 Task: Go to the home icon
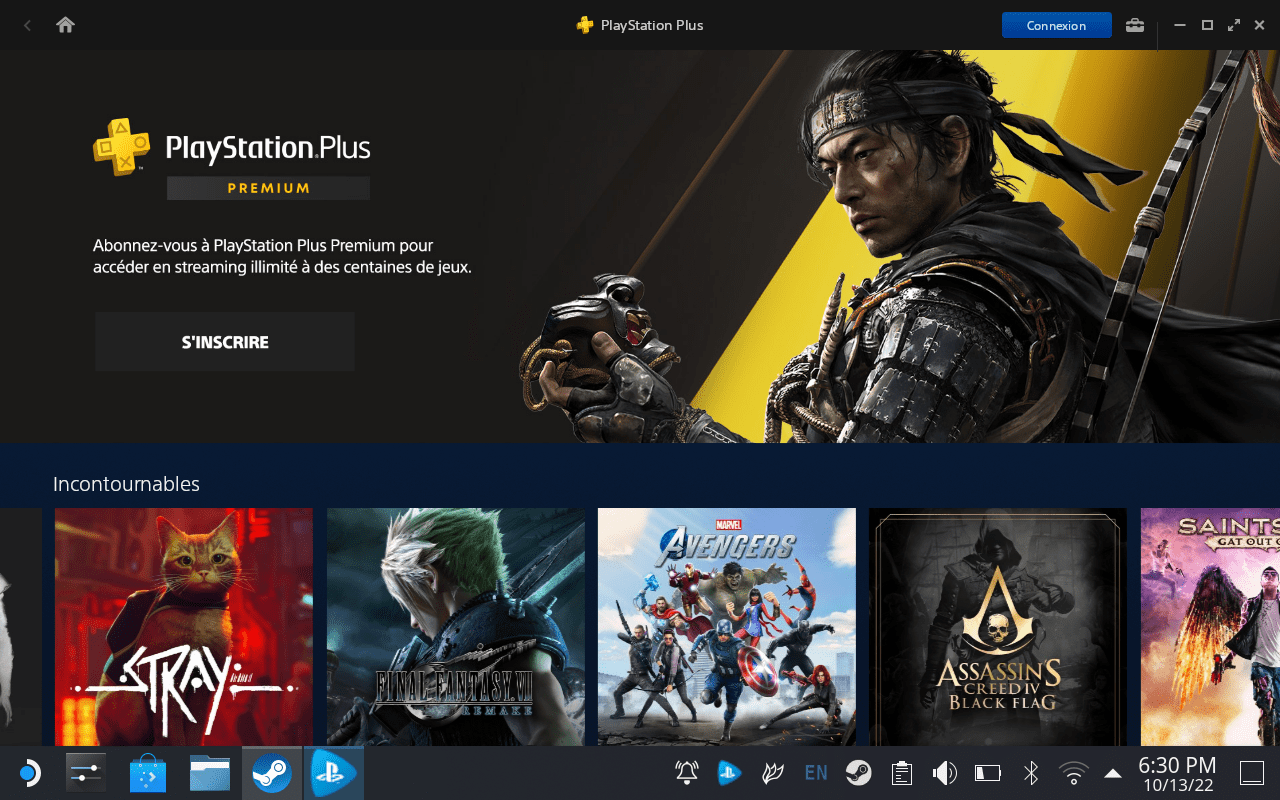click(66, 25)
